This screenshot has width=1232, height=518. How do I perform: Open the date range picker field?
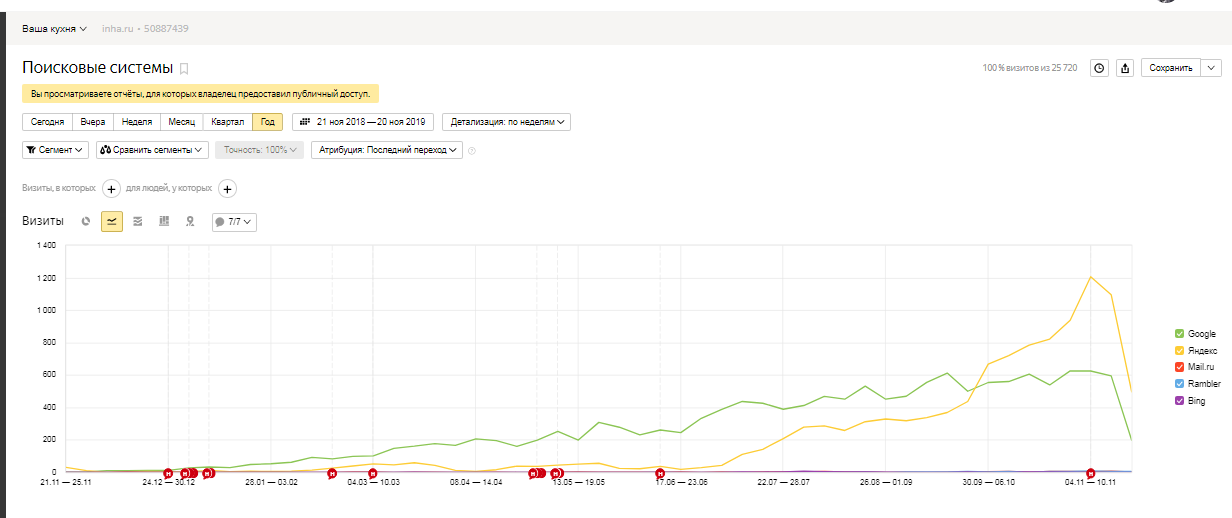364,122
